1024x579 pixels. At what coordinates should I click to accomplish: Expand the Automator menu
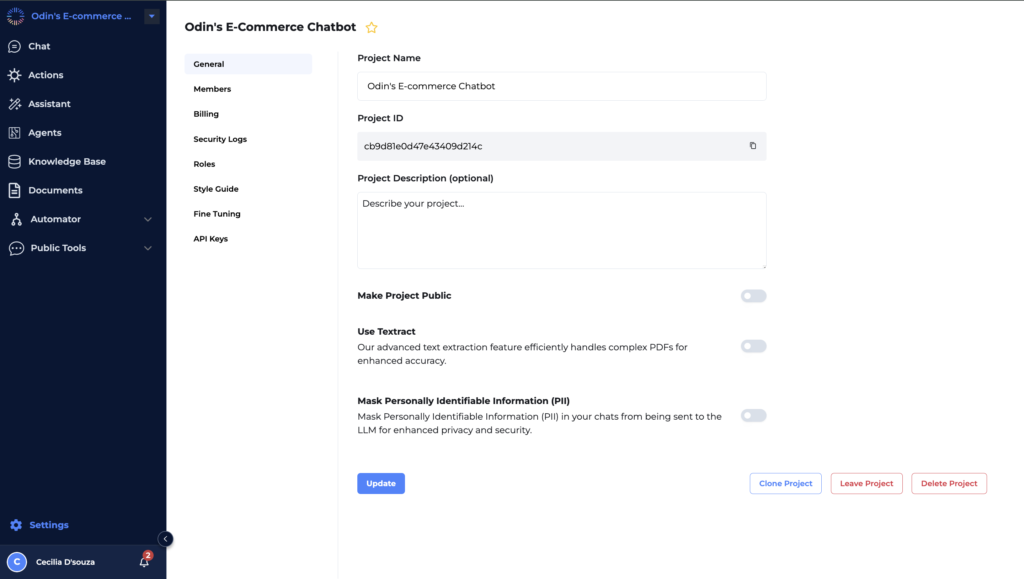(148, 219)
